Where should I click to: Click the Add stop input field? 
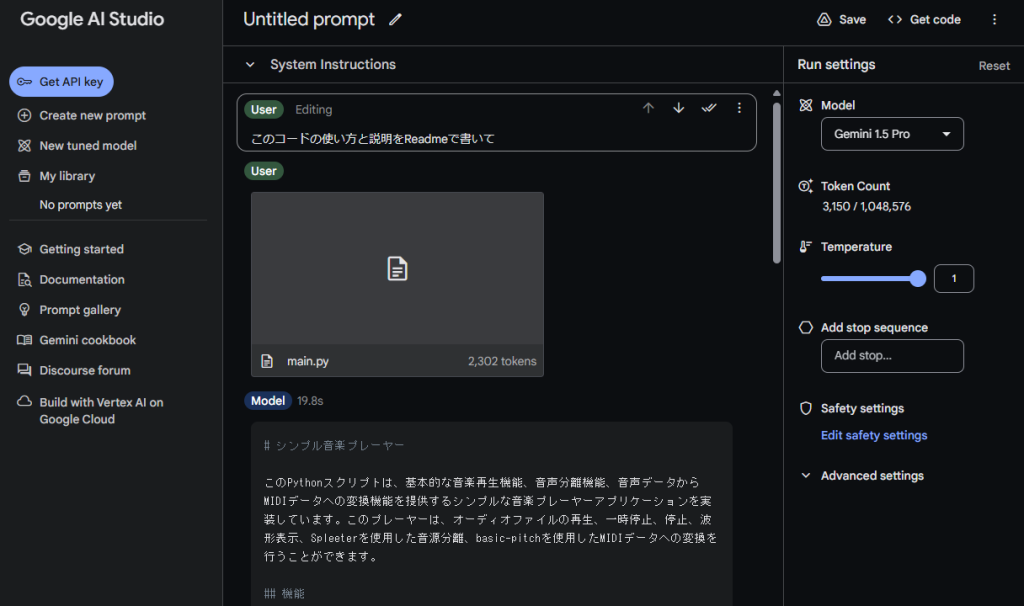(892, 356)
